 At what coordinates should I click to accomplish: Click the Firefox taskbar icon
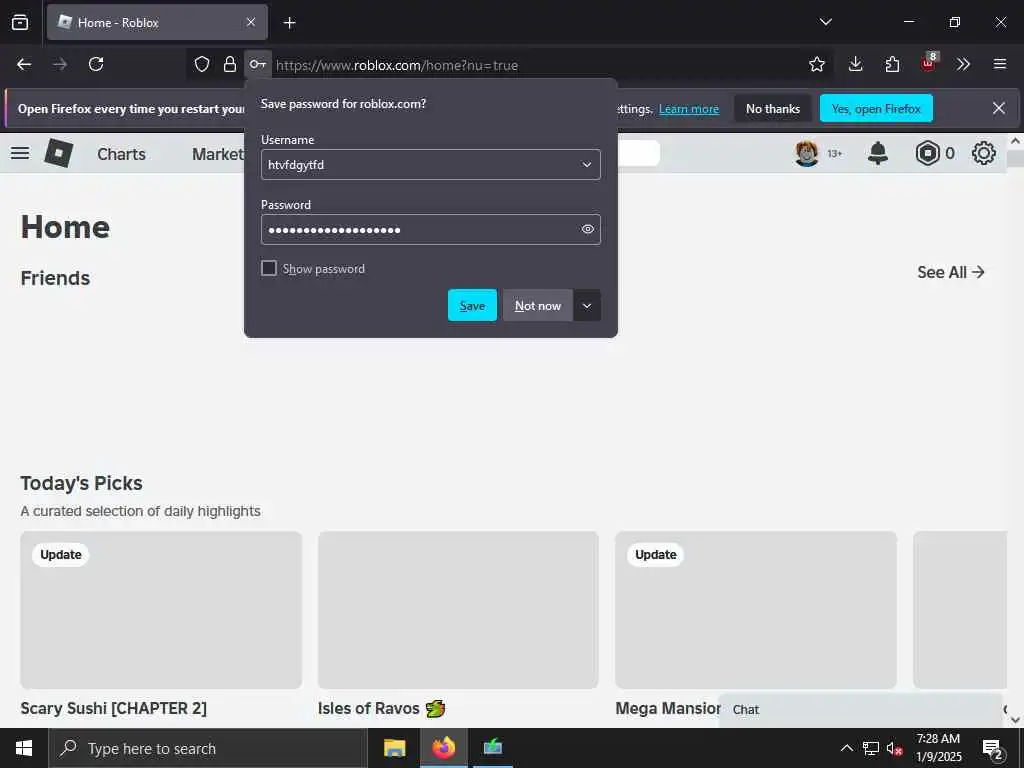click(443, 748)
